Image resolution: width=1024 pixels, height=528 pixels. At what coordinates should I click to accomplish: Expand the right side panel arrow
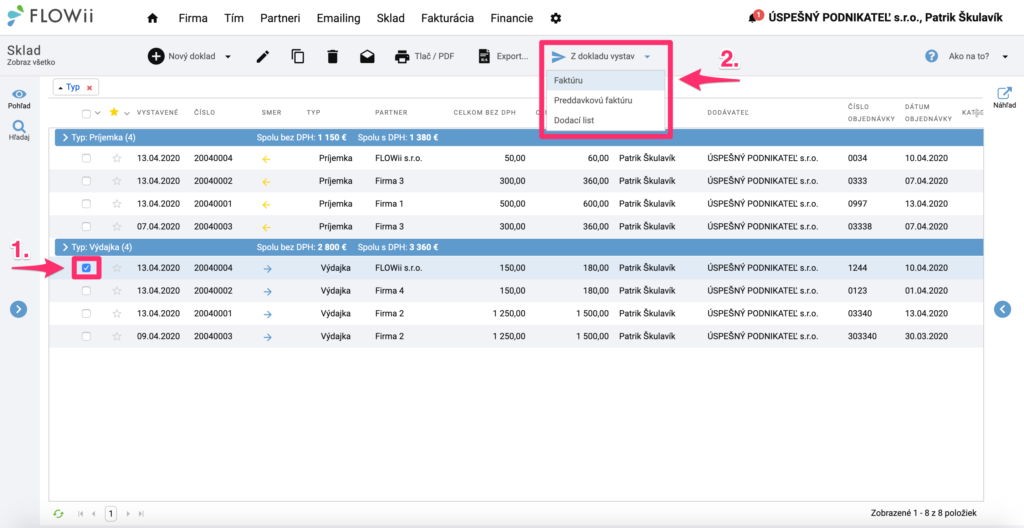1002,309
